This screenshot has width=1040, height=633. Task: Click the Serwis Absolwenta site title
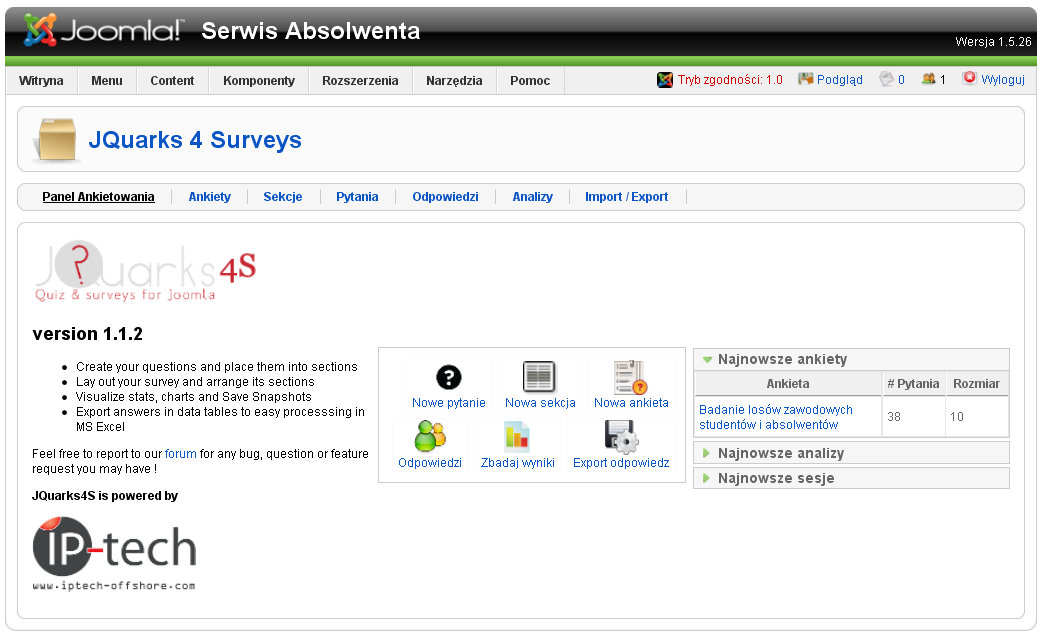pos(310,31)
